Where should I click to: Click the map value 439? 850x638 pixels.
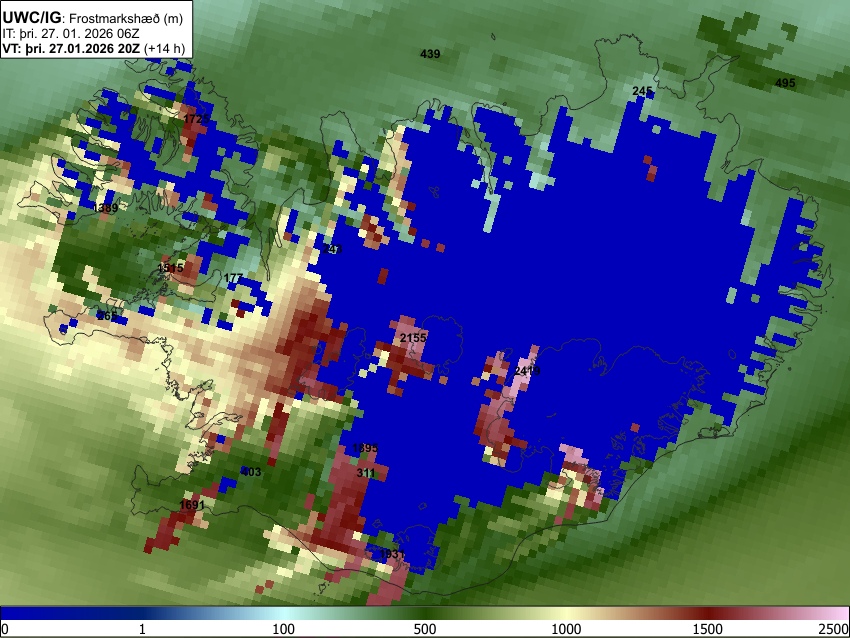430,54
